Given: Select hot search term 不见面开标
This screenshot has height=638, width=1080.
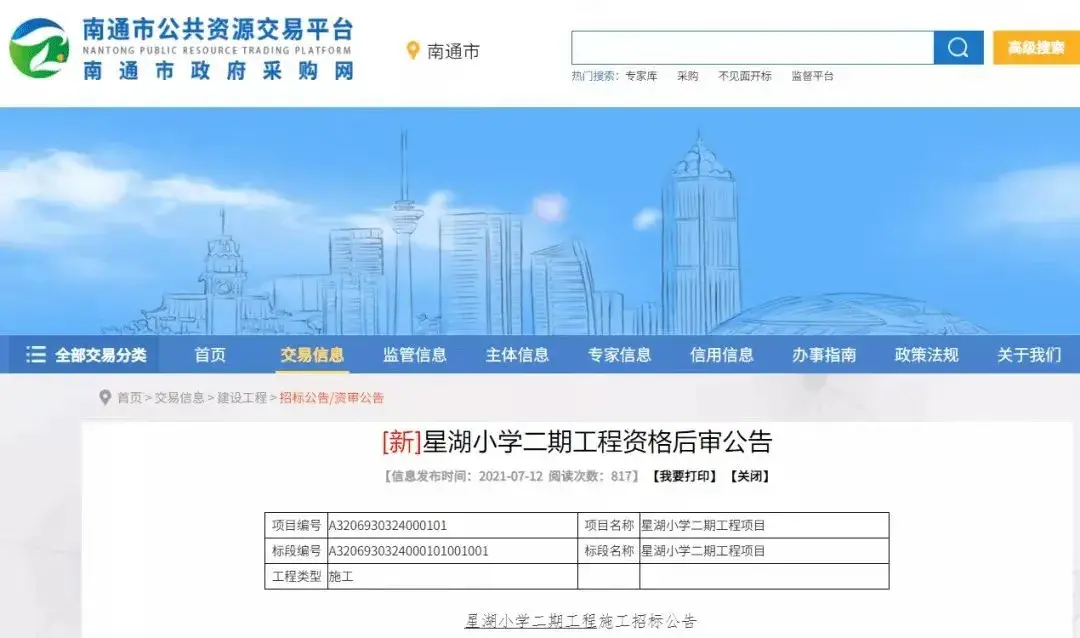Looking at the screenshot, I should [745, 76].
